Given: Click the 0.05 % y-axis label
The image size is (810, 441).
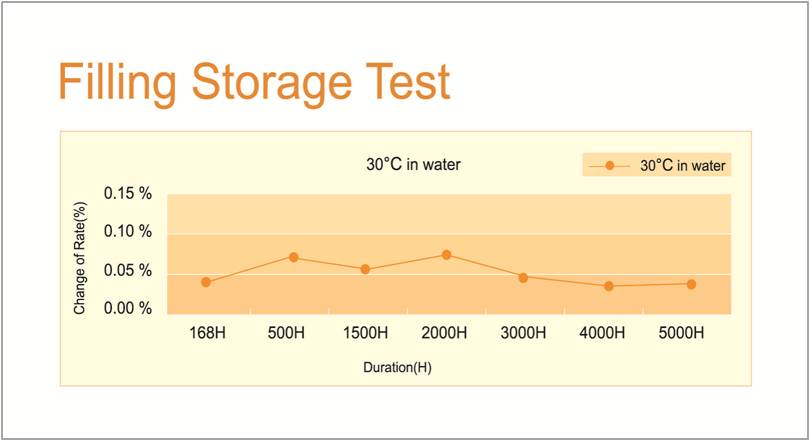Looking at the screenshot, I should pyautogui.click(x=128, y=271).
